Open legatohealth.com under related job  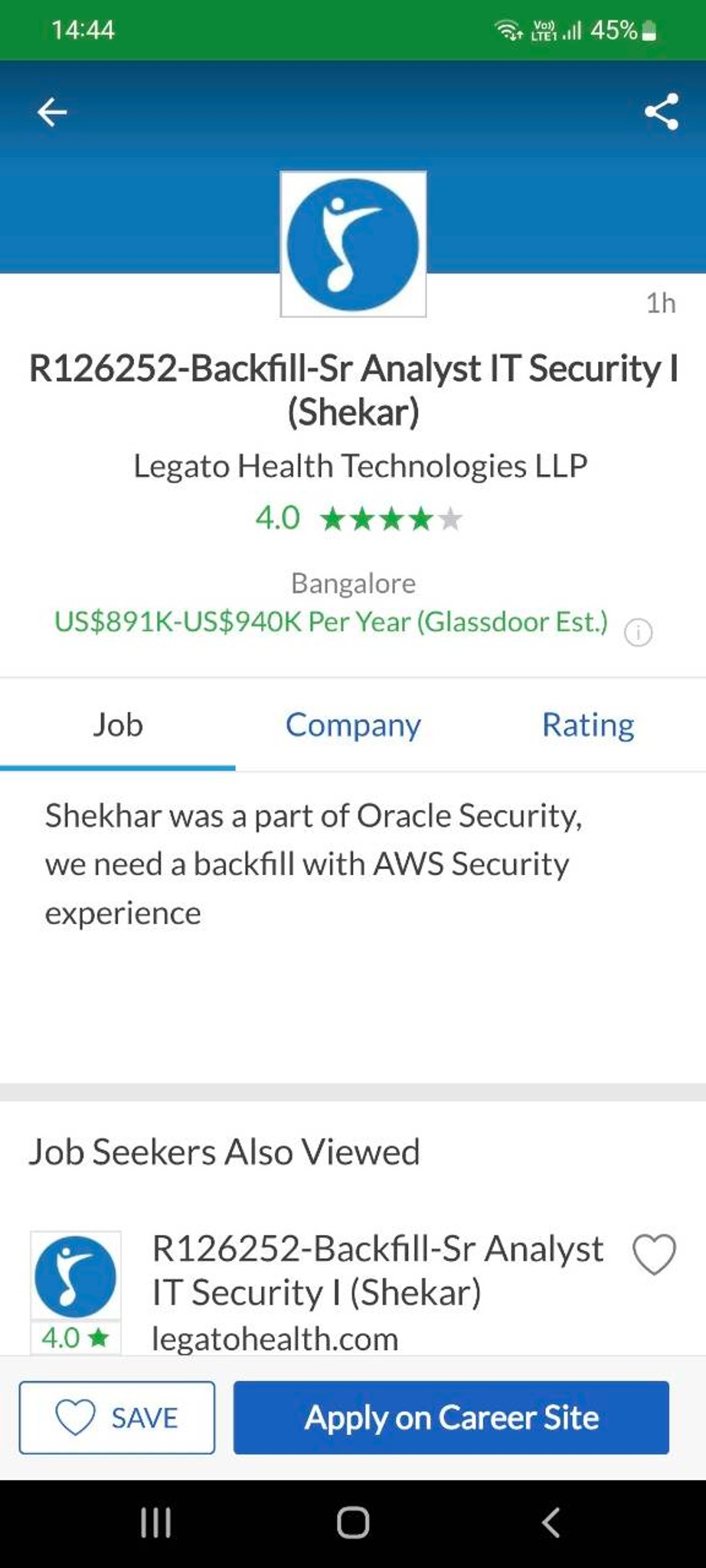pos(275,1338)
